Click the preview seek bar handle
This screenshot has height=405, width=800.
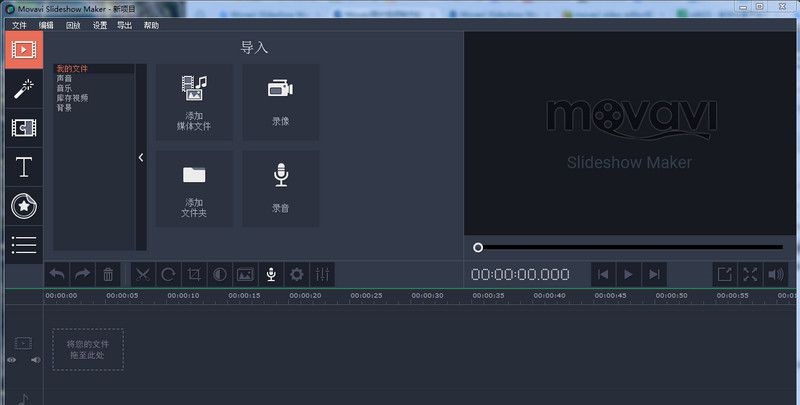(x=478, y=247)
